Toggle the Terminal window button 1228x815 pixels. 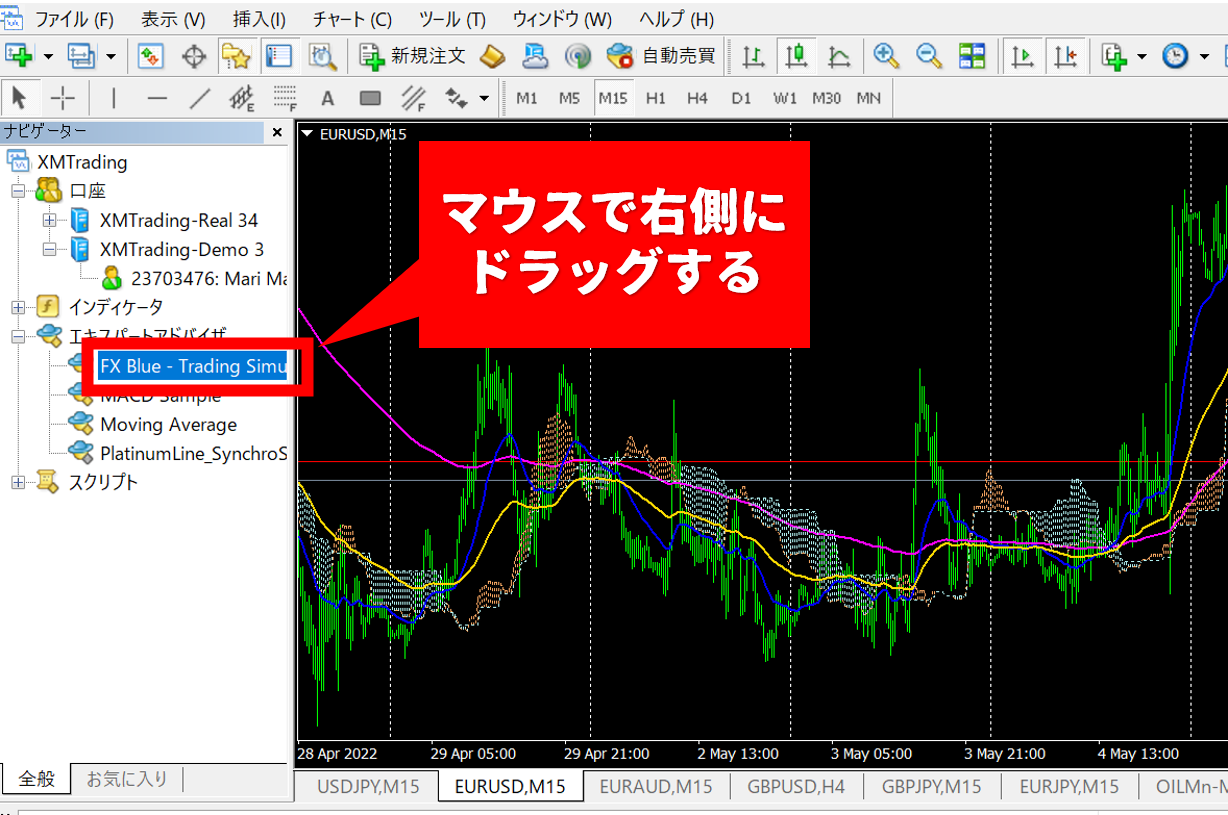tap(278, 56)
